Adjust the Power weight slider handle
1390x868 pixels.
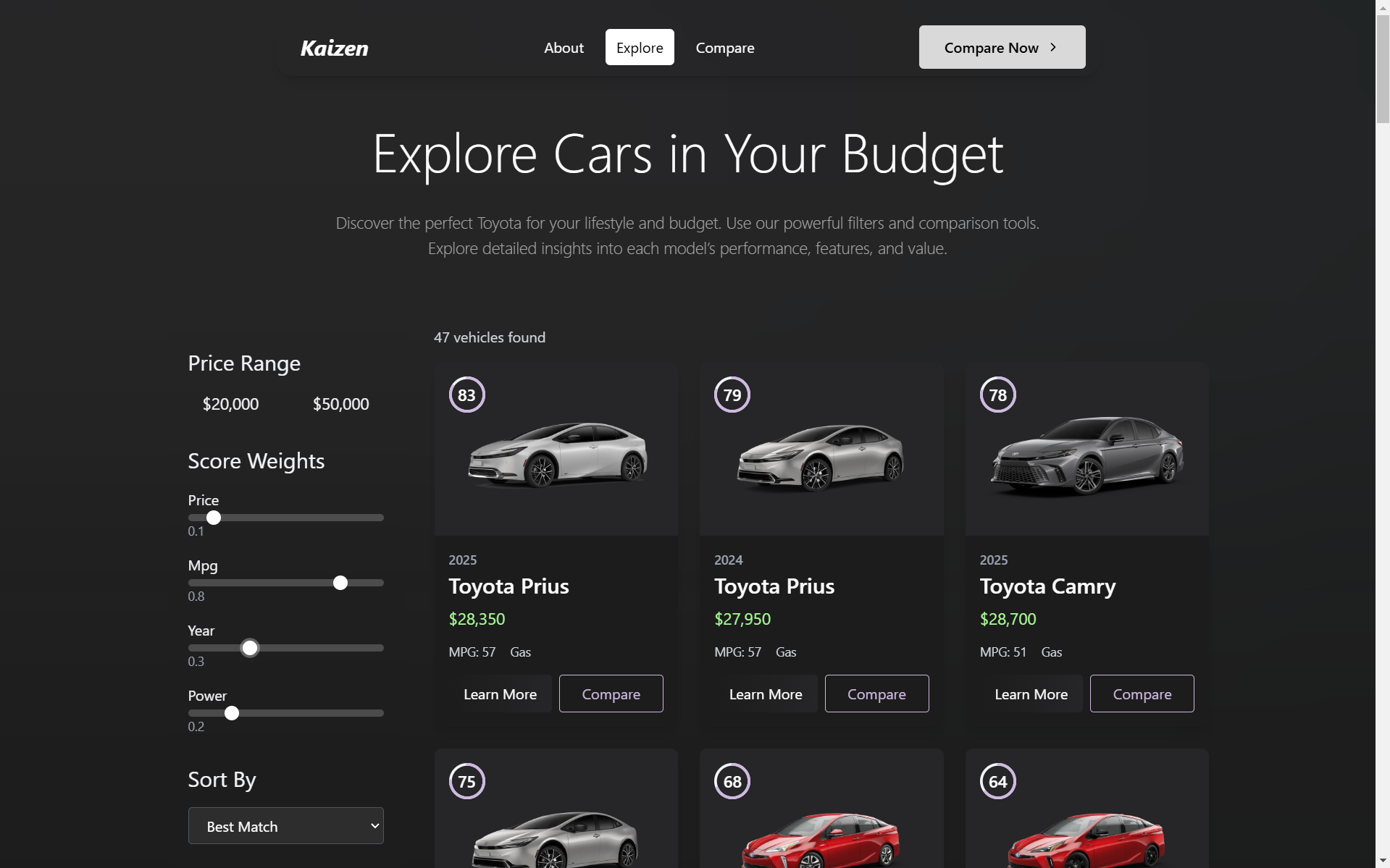[232, 713]
